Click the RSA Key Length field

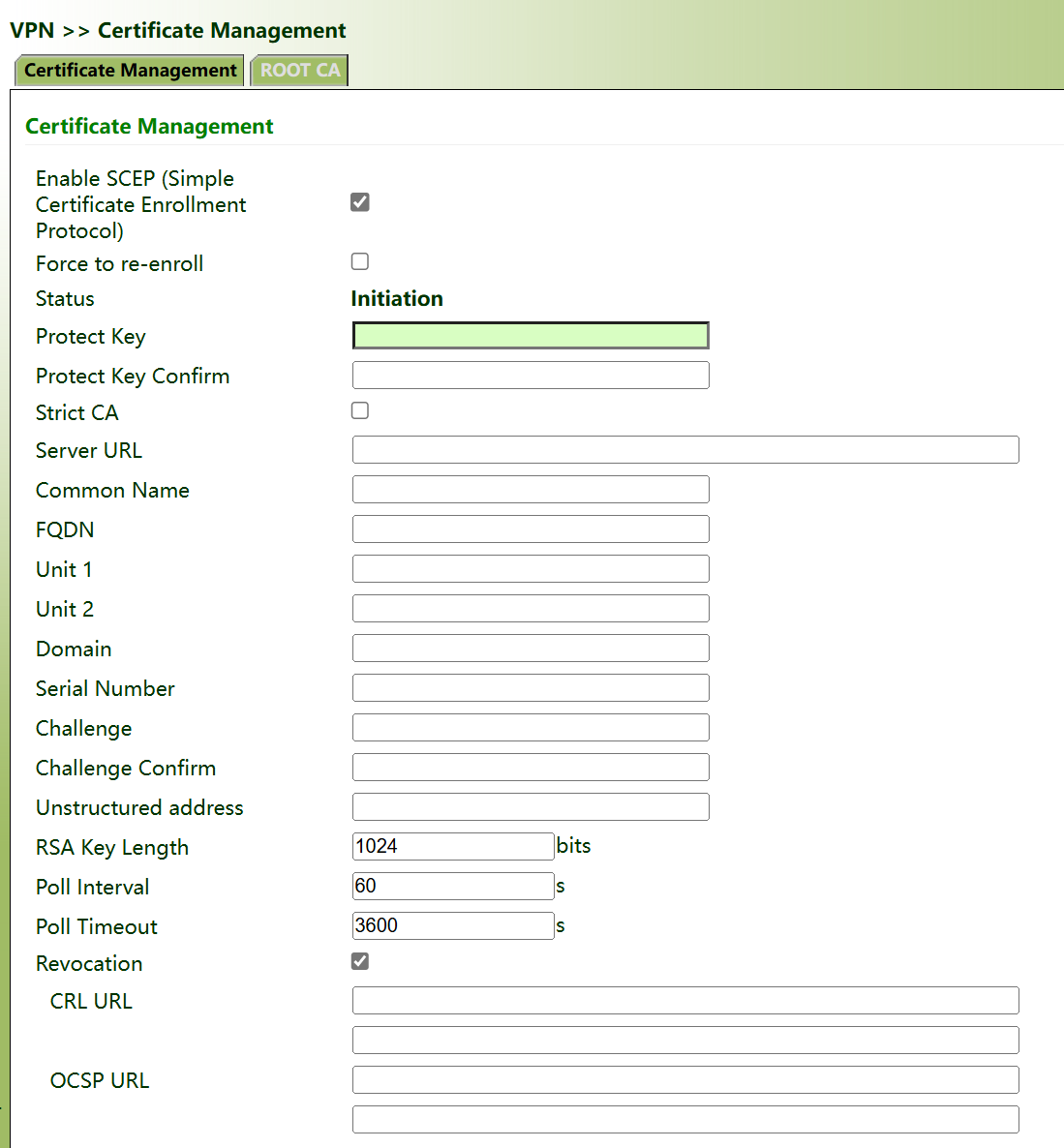(x=453, y=847)
